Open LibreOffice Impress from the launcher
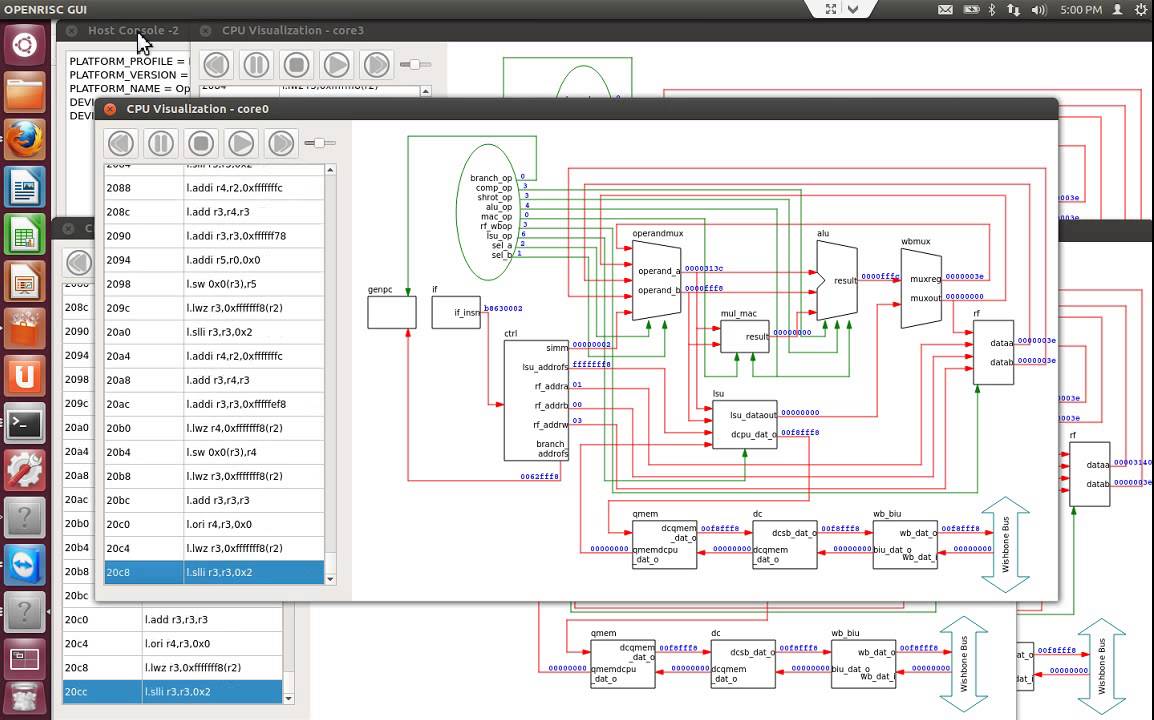The height and width of the screenshot is (720, 1154). coord(24,281)
